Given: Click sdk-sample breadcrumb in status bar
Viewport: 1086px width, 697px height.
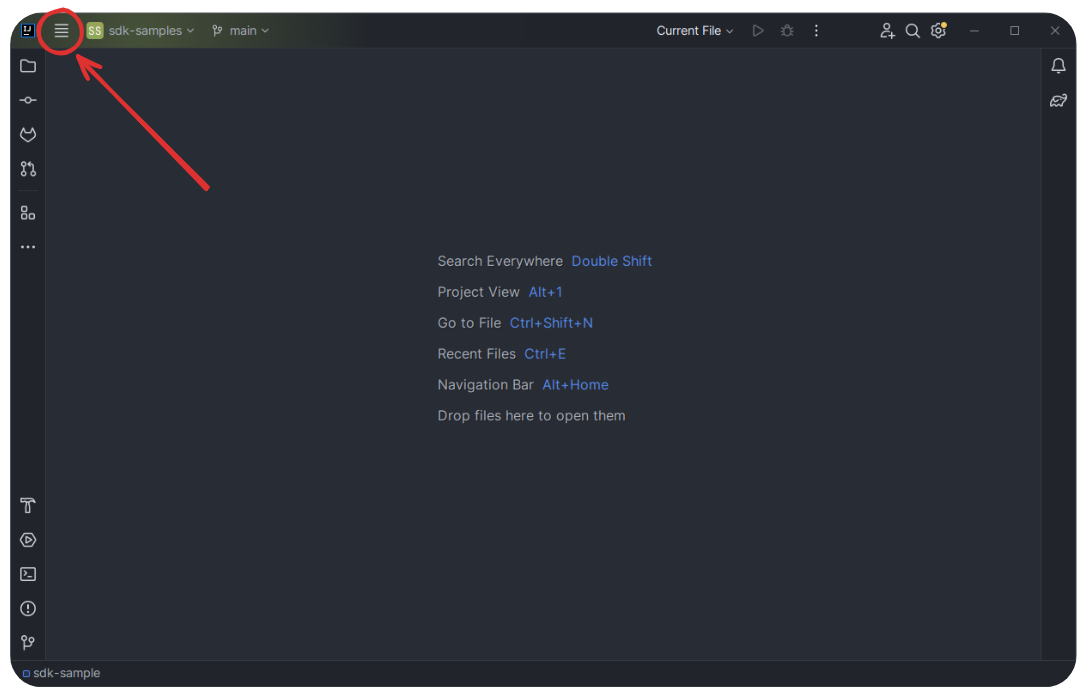Looking at the screenshot, I should [61, 673].
